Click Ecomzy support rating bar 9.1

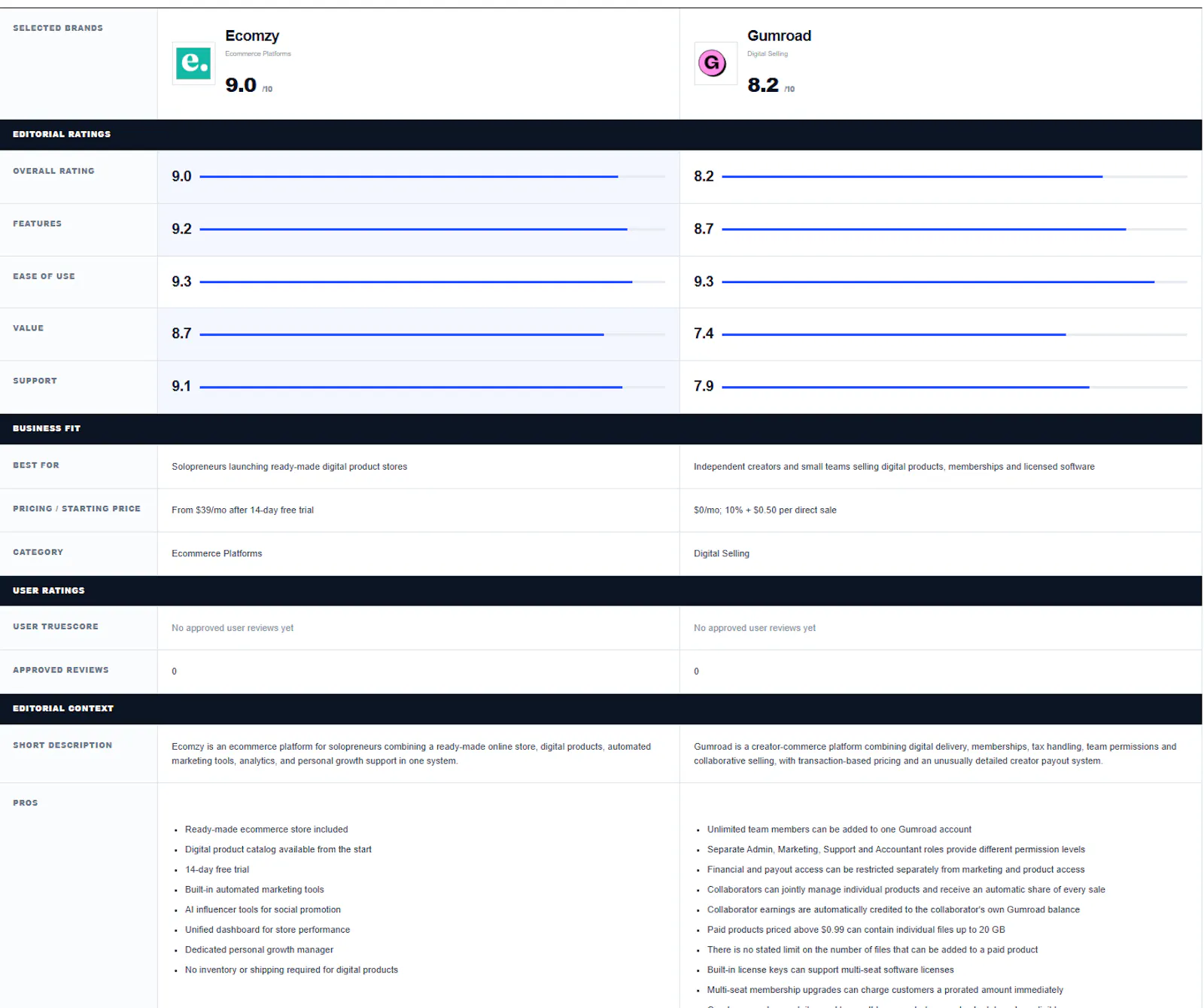click(432, 387)
